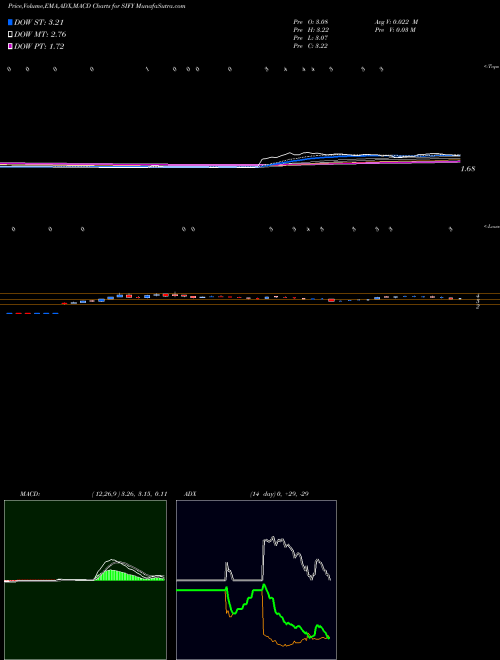This screenshot has width=500, height=660.
Task: Select the 'DOW PT: 1.72' legend text
Action: pyautogui.click(x=39, y=46)
